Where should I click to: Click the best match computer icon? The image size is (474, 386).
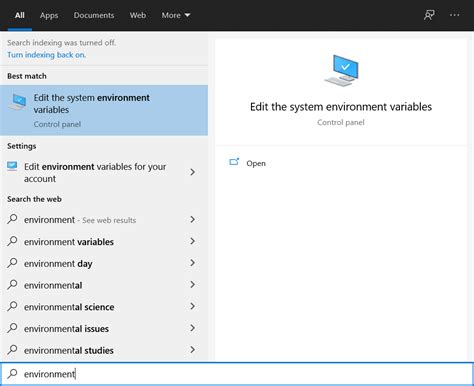(x=17, y=102)
